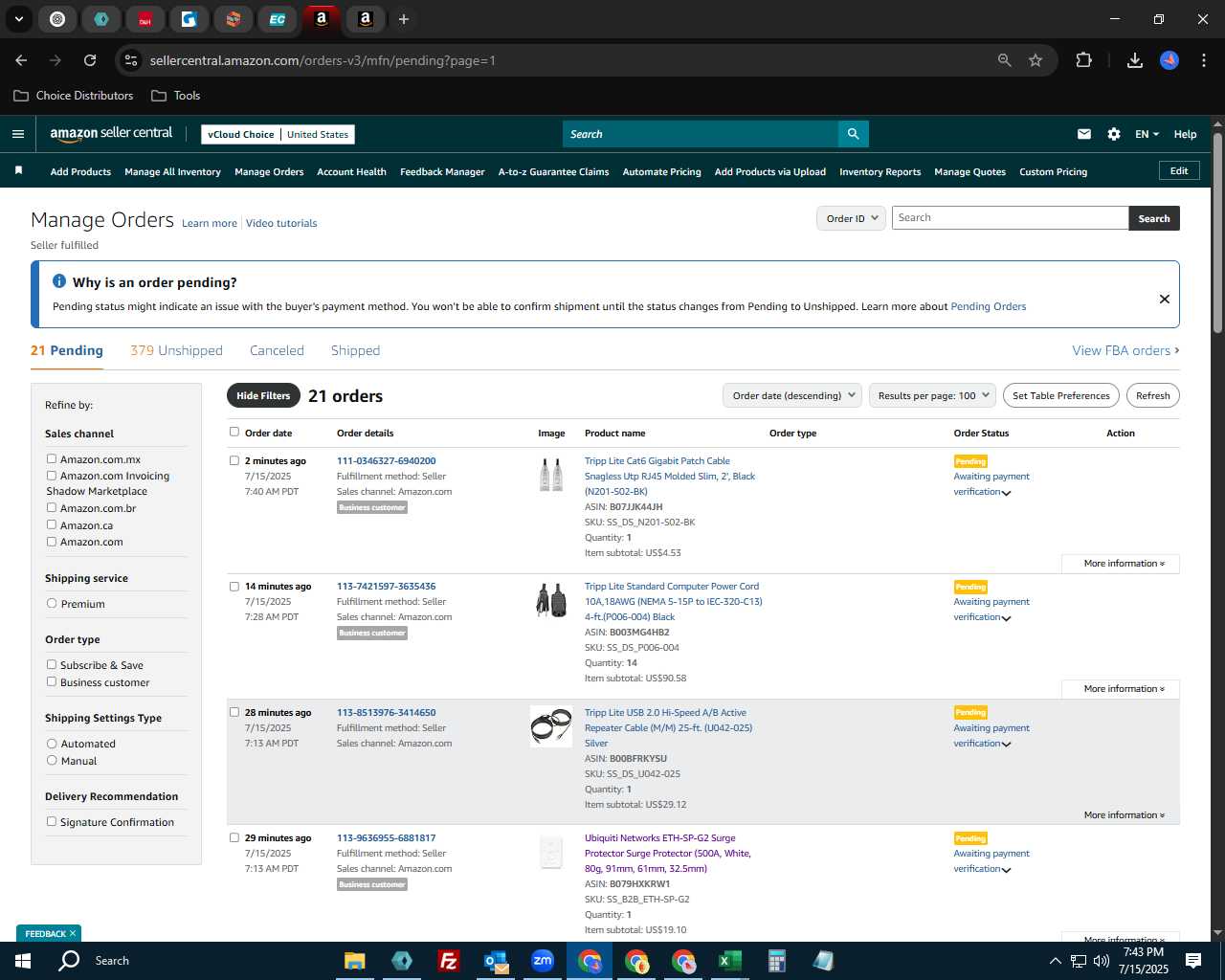The width and height of the screenshot is (1225, 980).
Task: Select the Premium shipping service radio
Action: point(52,604)
